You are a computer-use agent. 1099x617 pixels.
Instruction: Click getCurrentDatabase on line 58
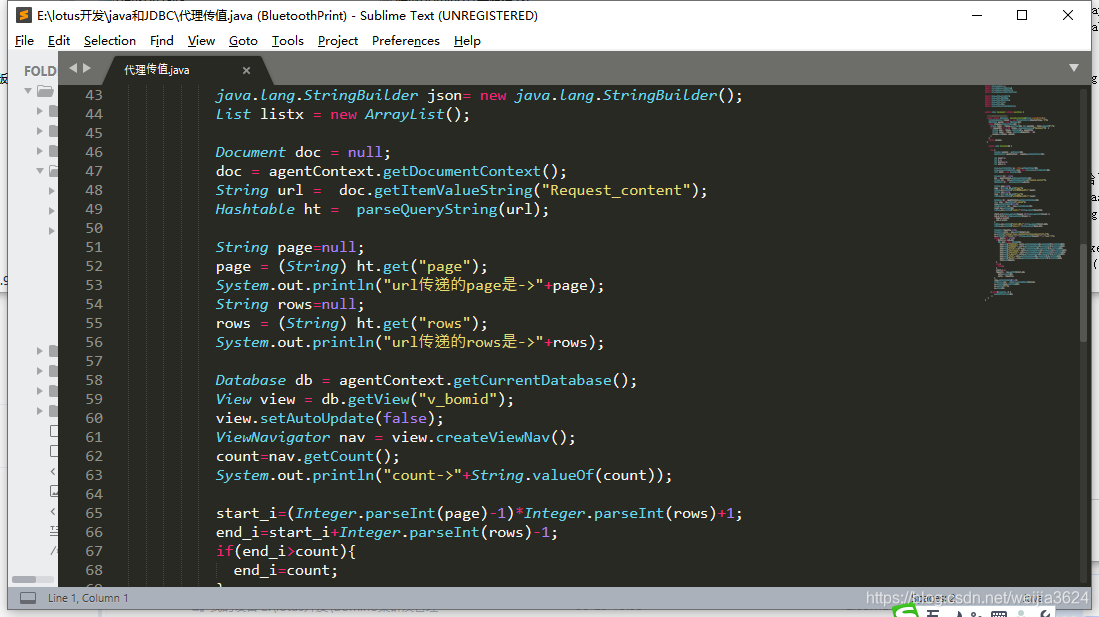pos(533,380)
